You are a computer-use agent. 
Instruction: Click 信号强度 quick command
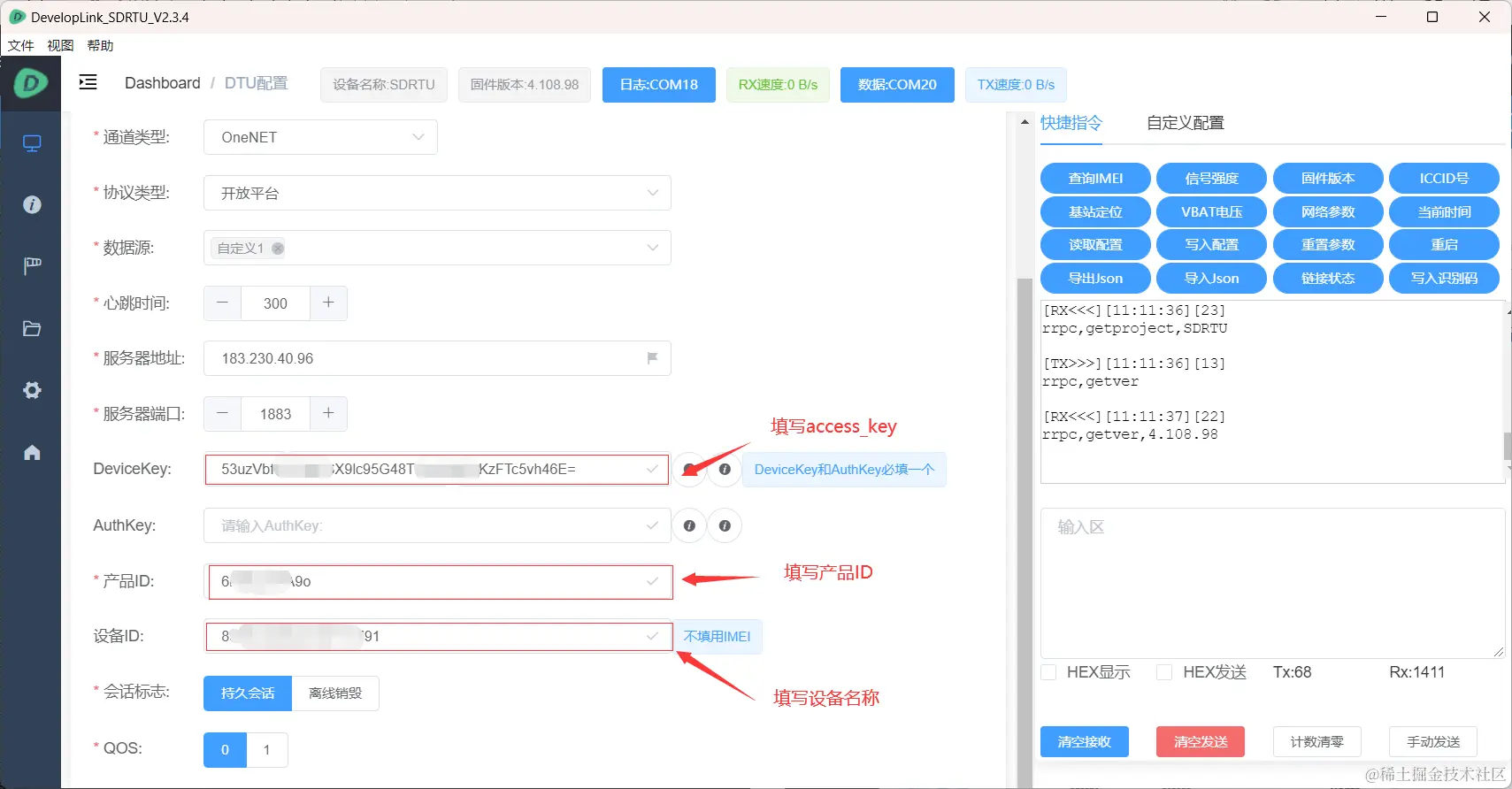(1212, 179)
